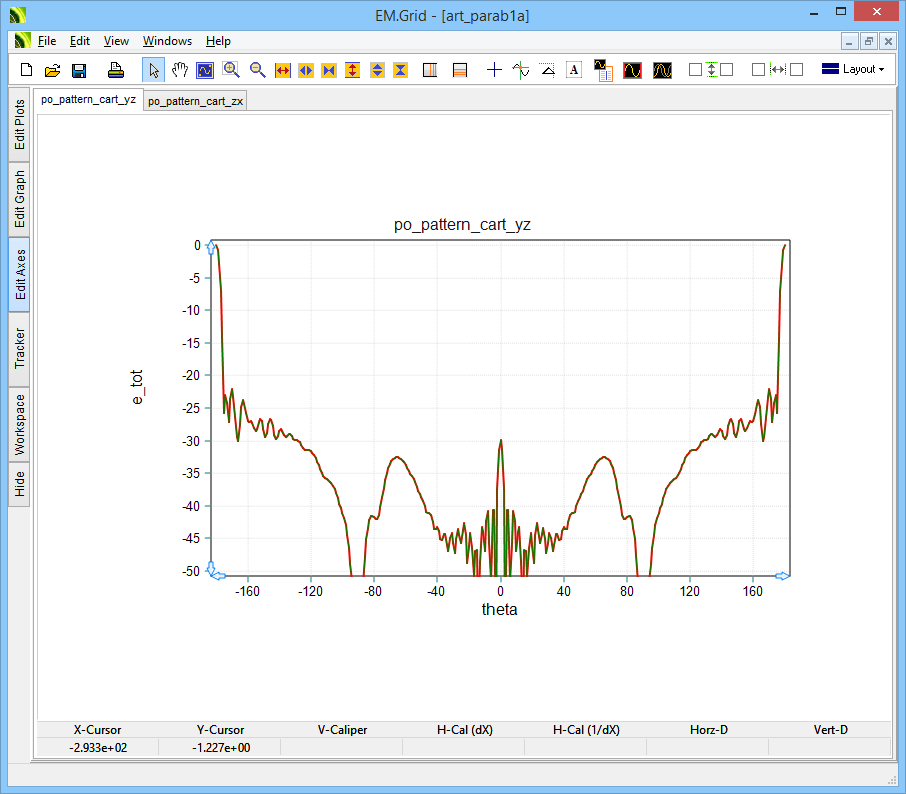The width and height of the screenshot is (906, 794).
Task: Click the e_tot Y-axis label
Action: 138,387
